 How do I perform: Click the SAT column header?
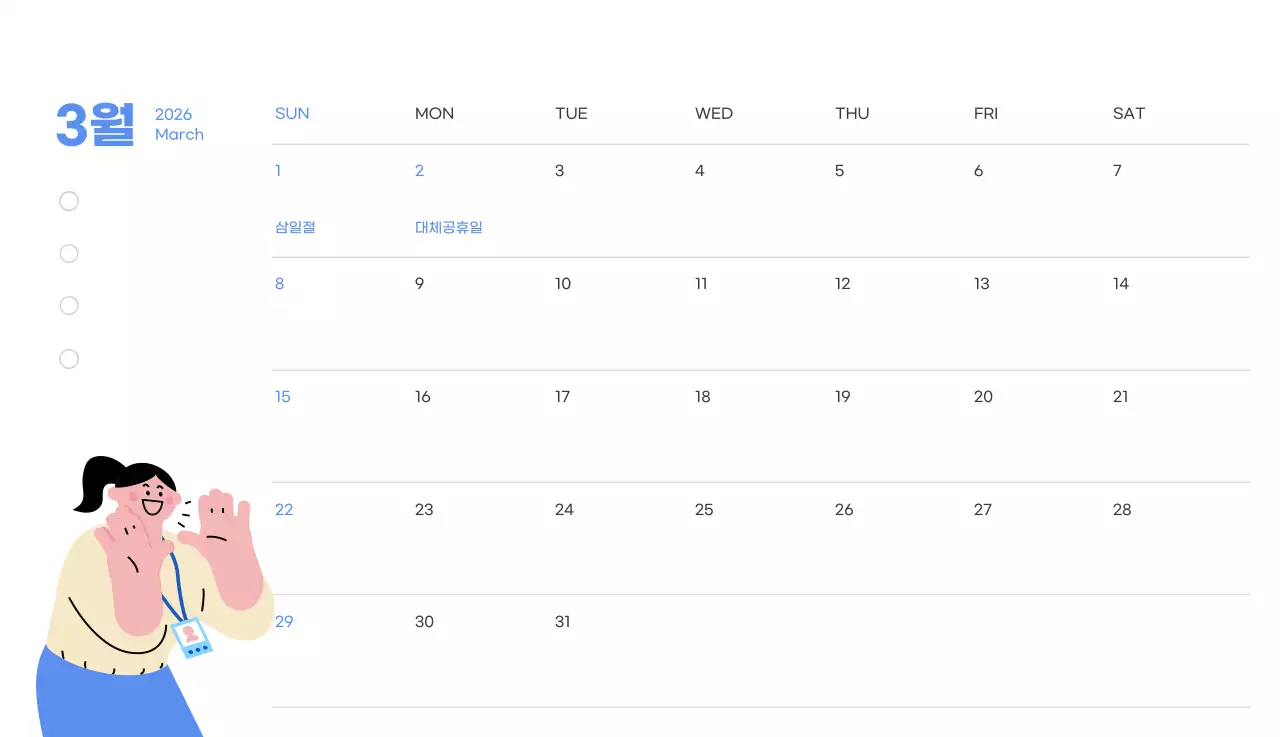tap(1128, 114)
